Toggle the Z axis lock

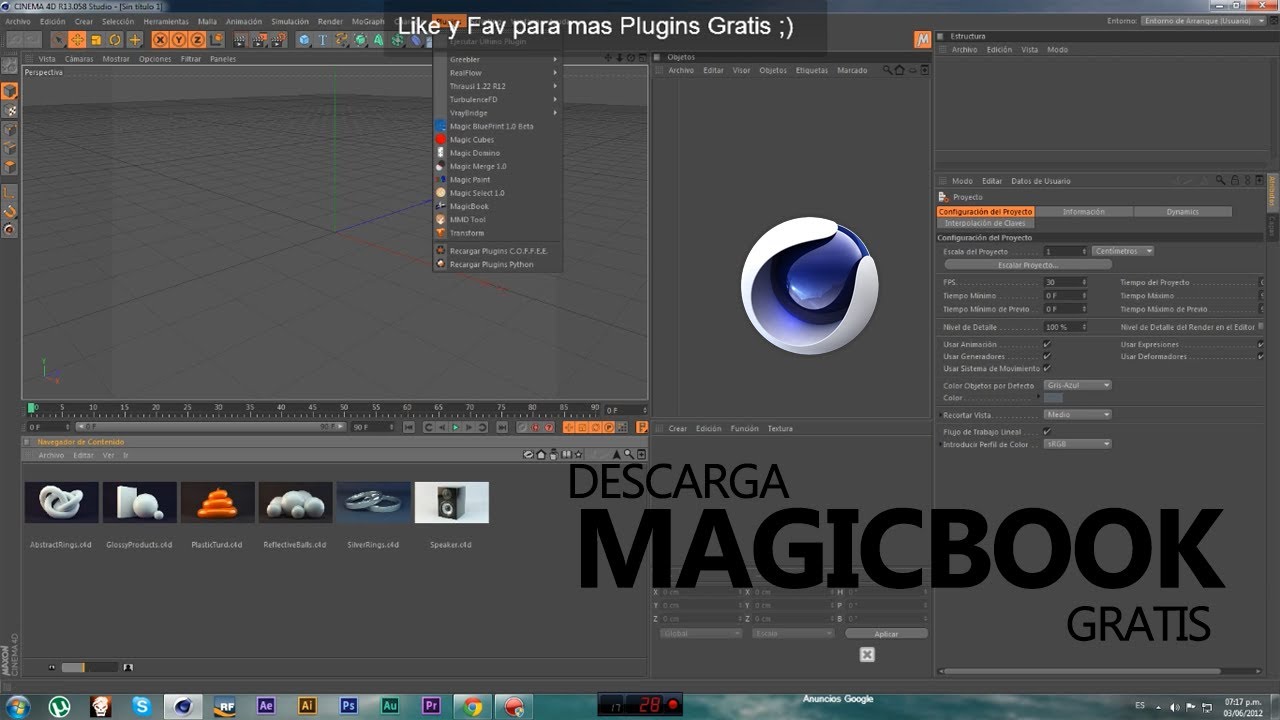click(x=197, y=40)
